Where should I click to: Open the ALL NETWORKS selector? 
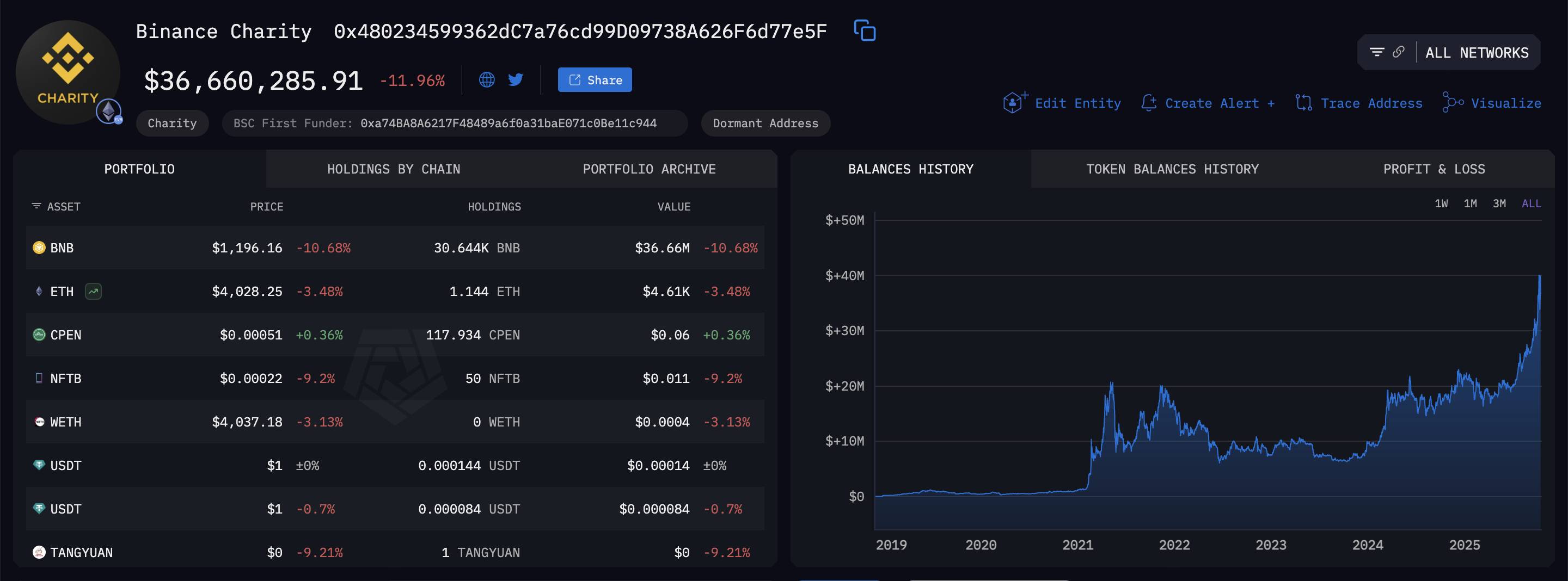(1477, 53)
